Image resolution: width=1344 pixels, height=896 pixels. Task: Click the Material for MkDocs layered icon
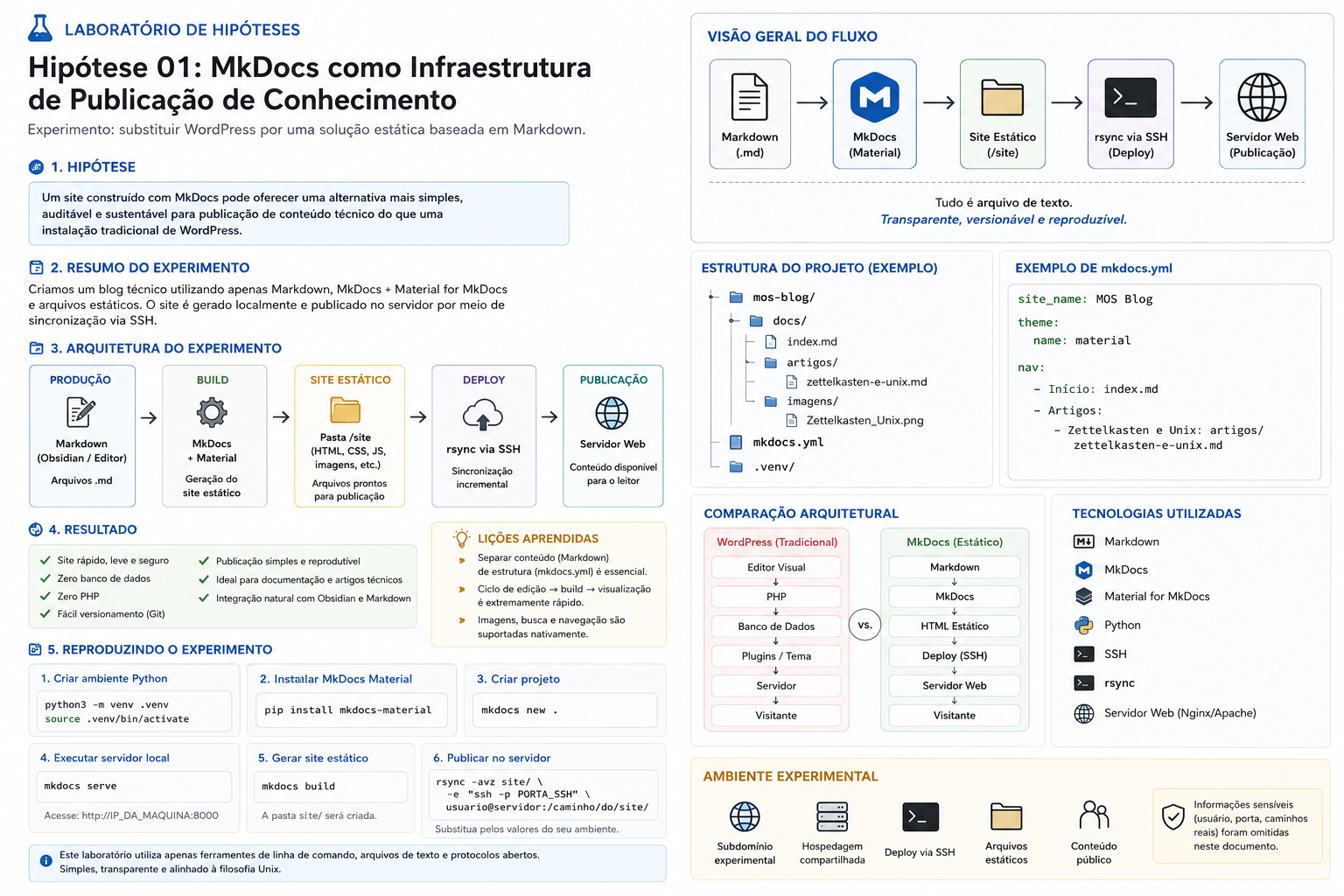coord(1084,596)
